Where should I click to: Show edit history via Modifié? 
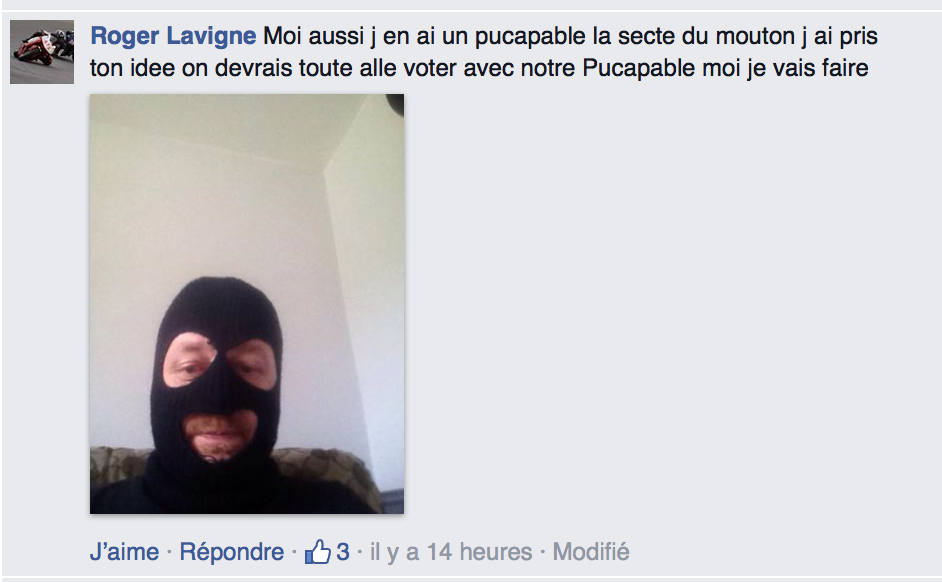591,551
